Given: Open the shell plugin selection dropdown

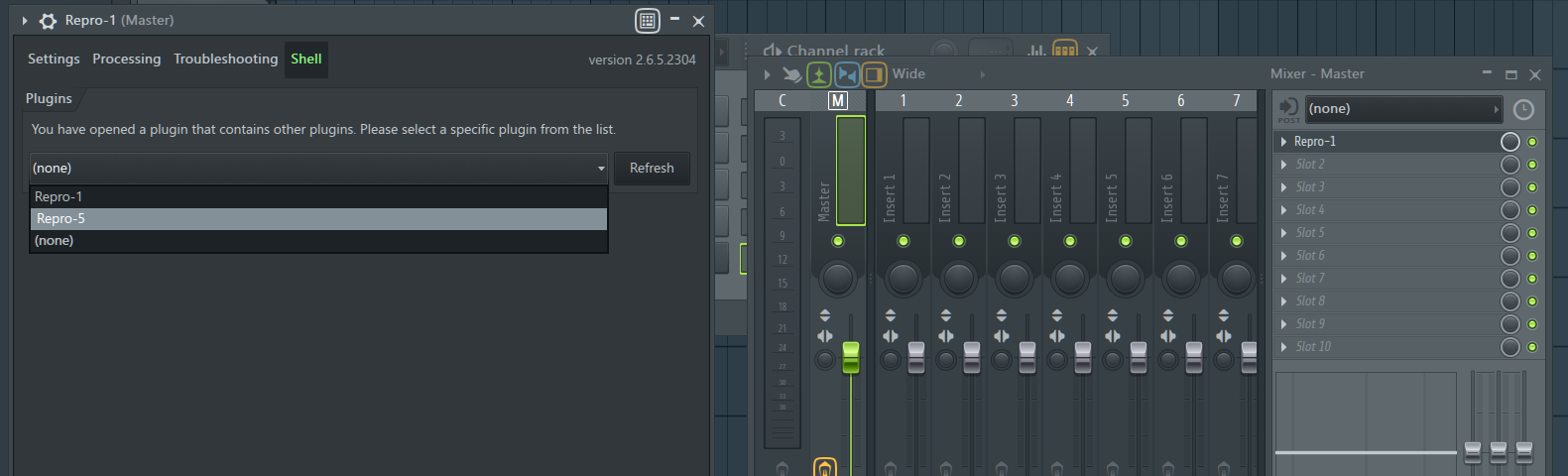Looking at the screenshot, I should tap(318, 169).
